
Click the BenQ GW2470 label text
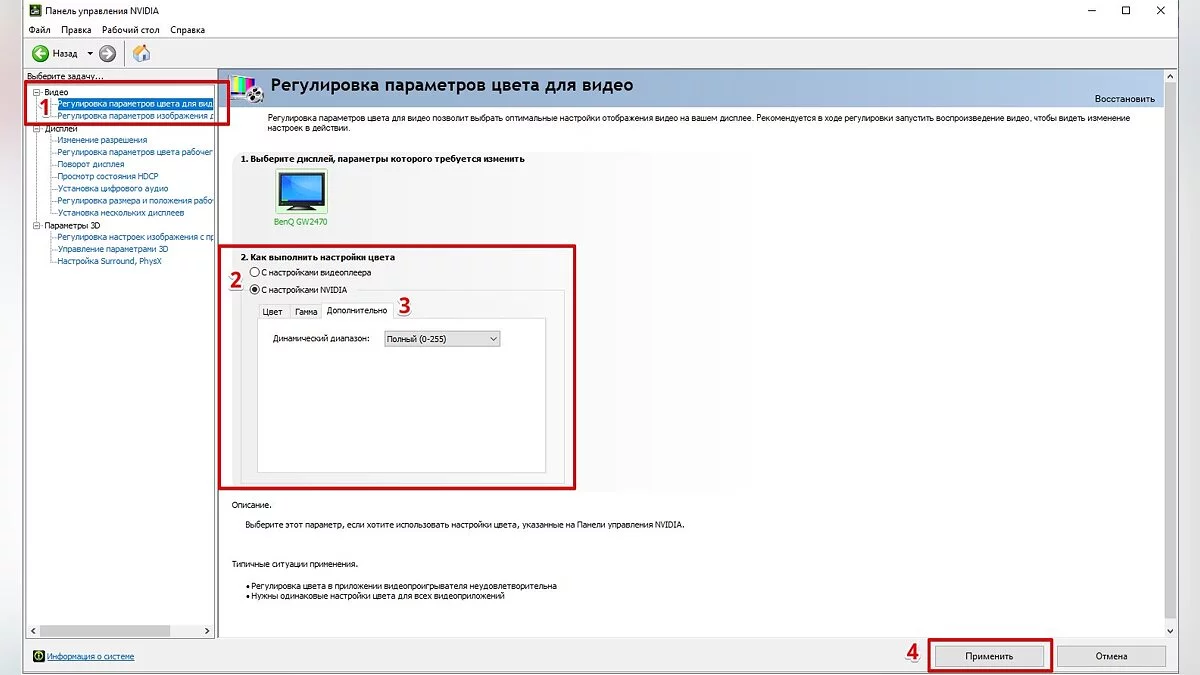[301, 222]
